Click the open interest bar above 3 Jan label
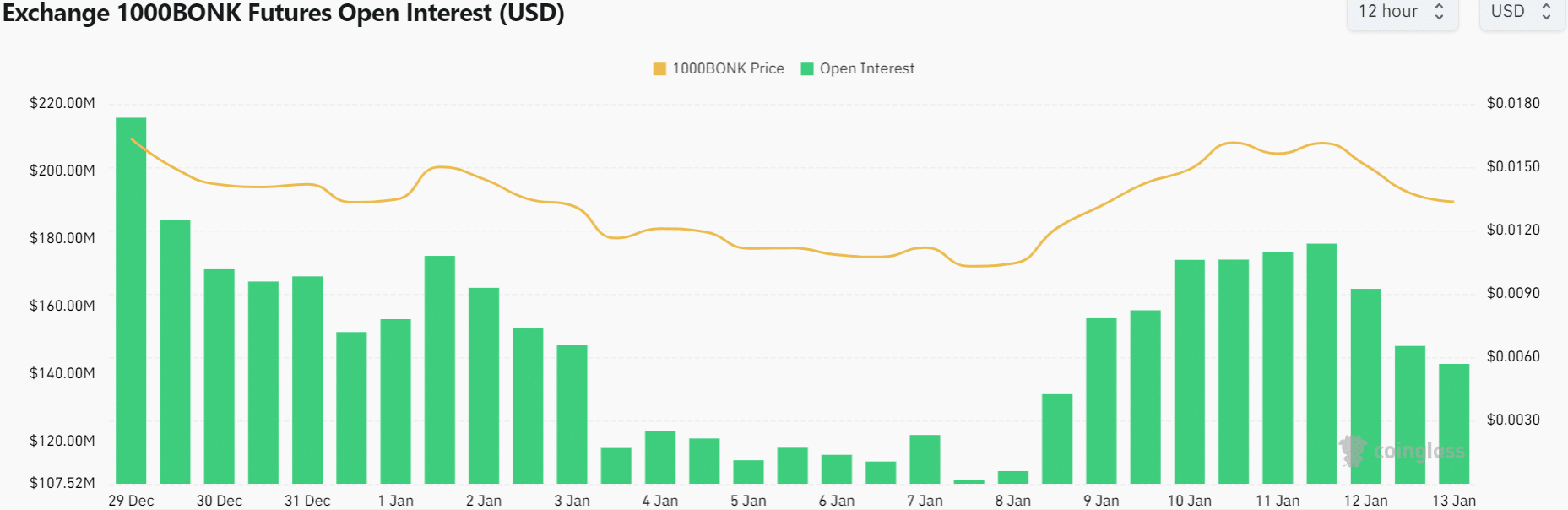Screen dimensions: 1568x510 pyautogui.click(x=572, y=415)
